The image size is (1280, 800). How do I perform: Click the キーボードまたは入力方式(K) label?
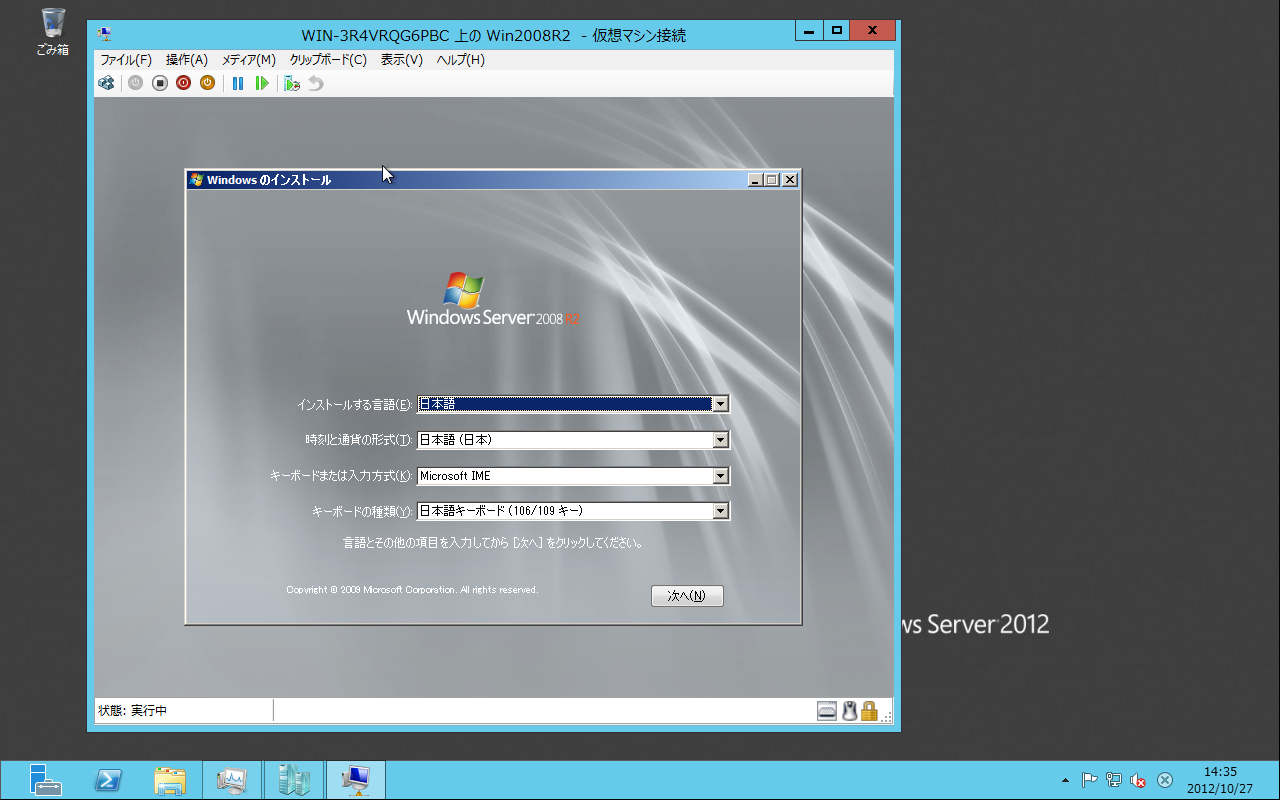tap(341, 476)
